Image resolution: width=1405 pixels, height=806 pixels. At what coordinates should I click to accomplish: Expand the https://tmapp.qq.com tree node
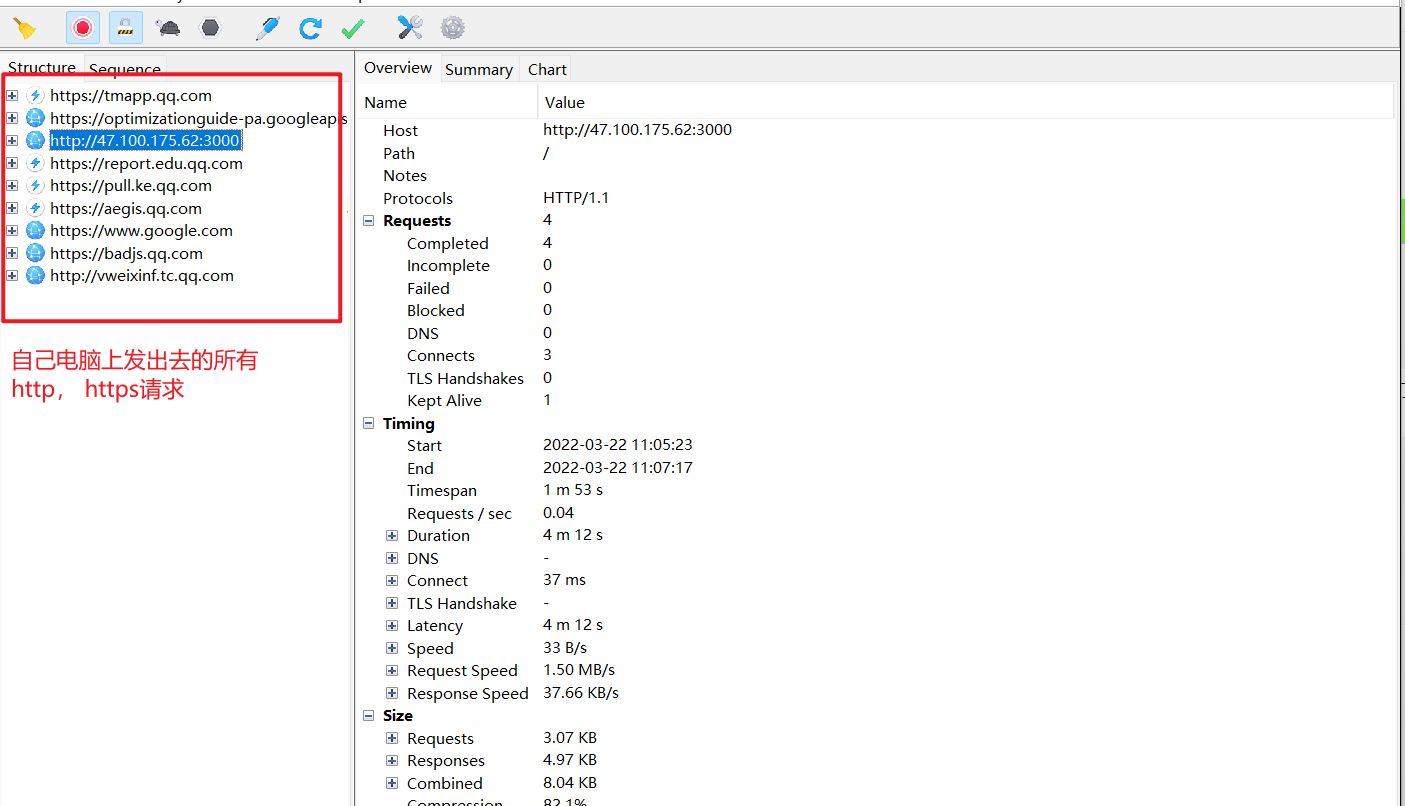[x=12, y=96]
